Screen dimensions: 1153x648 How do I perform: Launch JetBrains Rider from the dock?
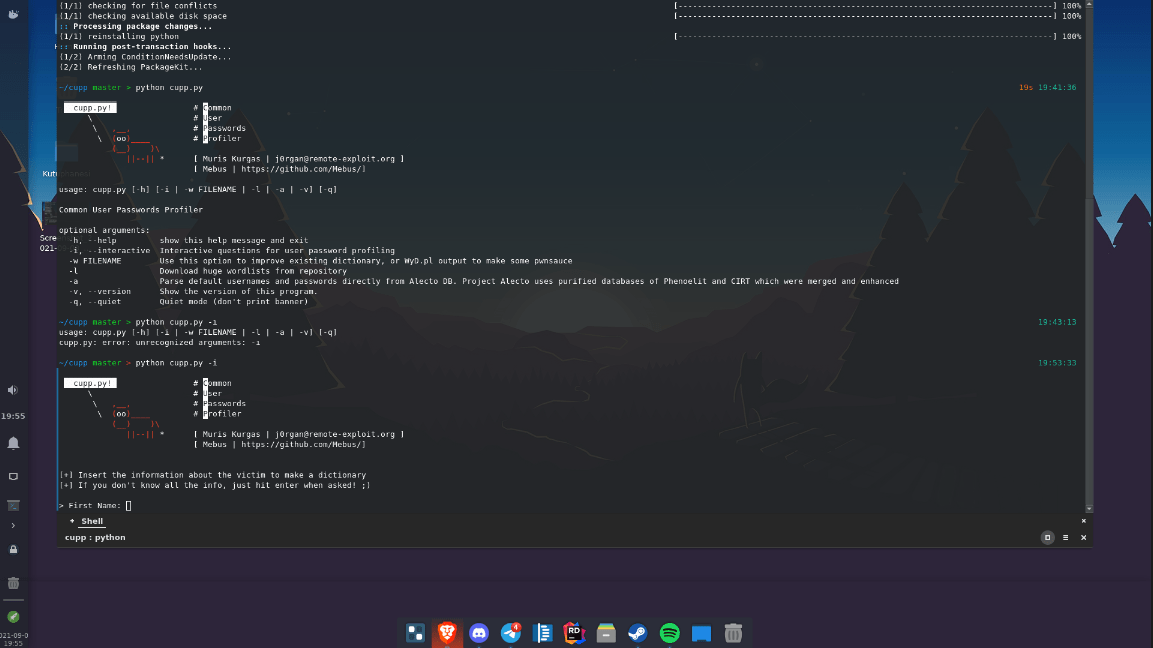574,633
